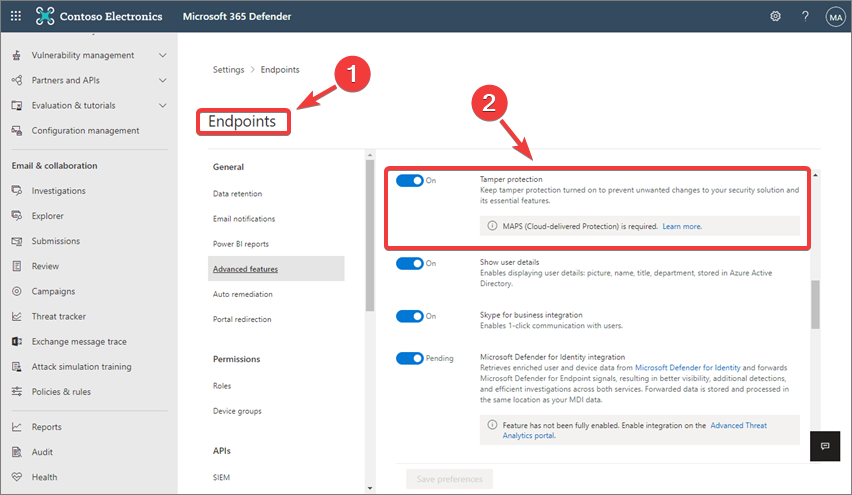
Task: Click the Configuration management icon
Action: 17,130
